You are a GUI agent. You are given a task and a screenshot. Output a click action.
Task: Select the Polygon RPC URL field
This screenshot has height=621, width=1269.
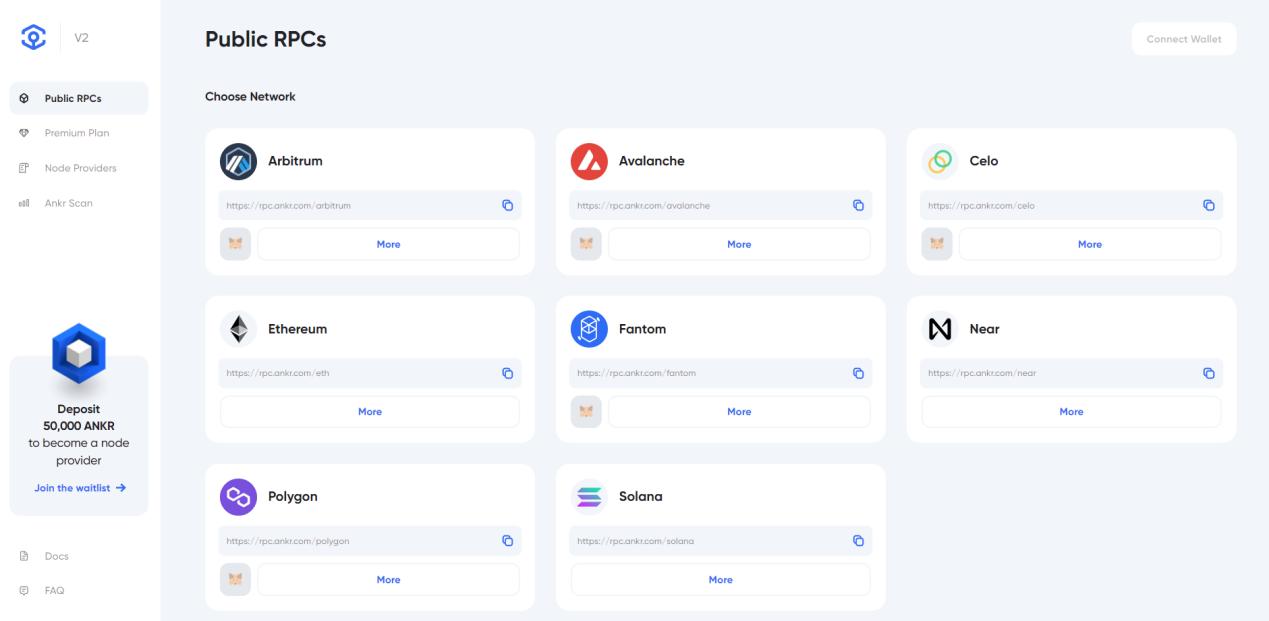(370, 541)
